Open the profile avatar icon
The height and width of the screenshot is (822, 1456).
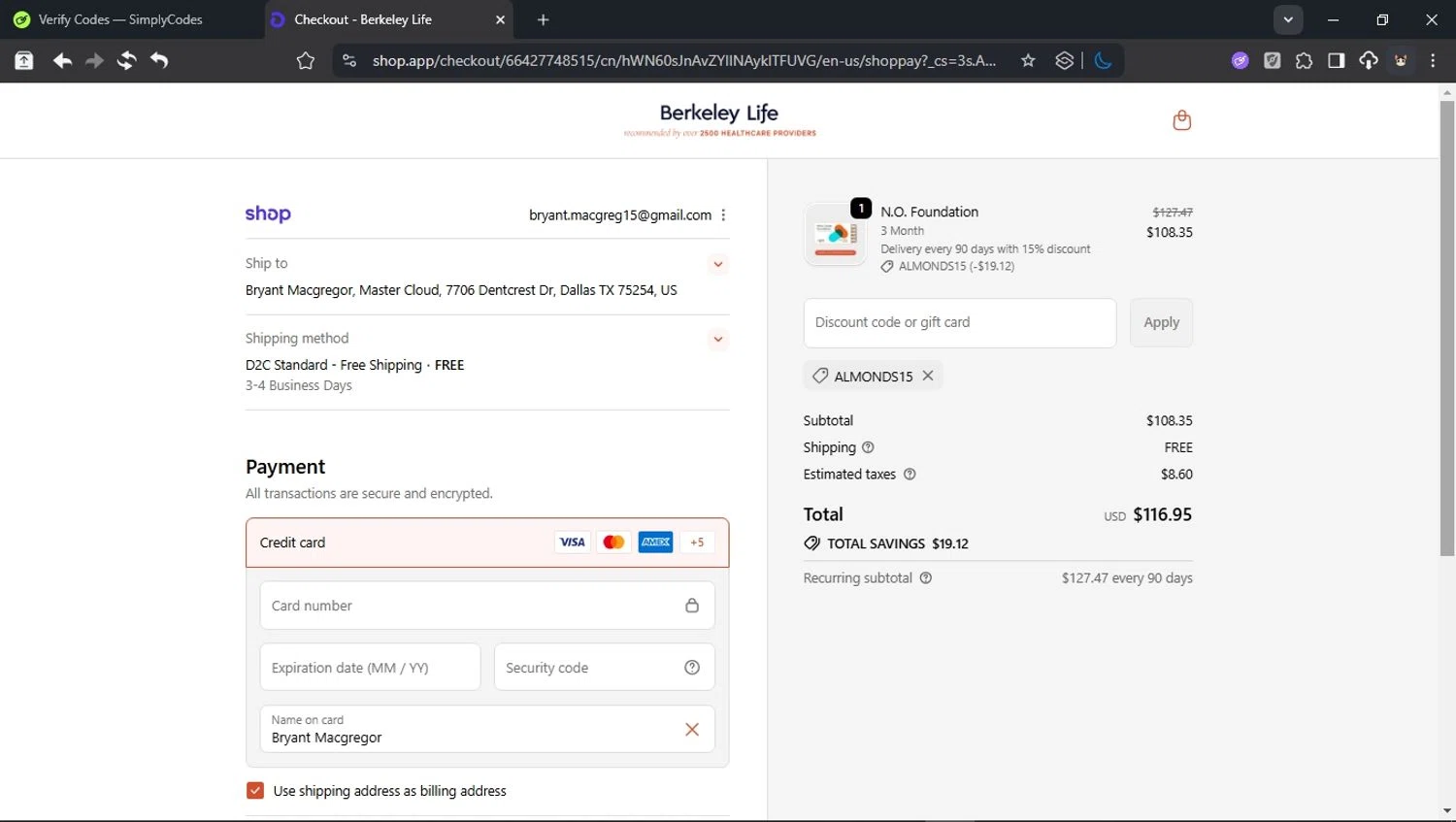[x=1401, y=61]
